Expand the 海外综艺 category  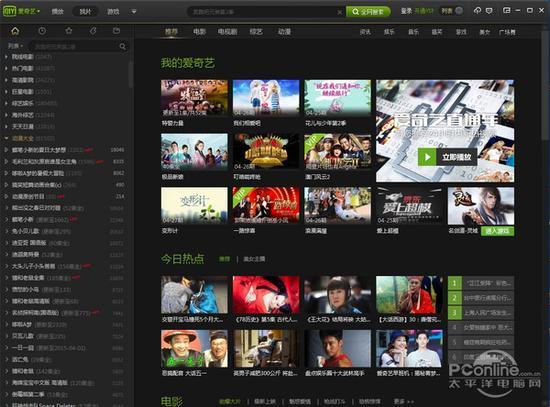[6, 115]
